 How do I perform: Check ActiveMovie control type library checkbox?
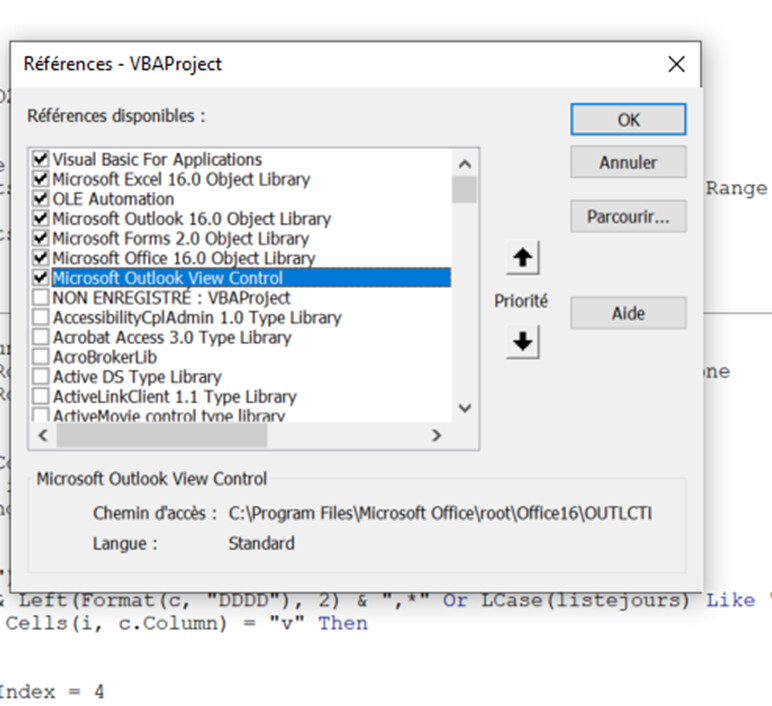(x=40, y=415)
